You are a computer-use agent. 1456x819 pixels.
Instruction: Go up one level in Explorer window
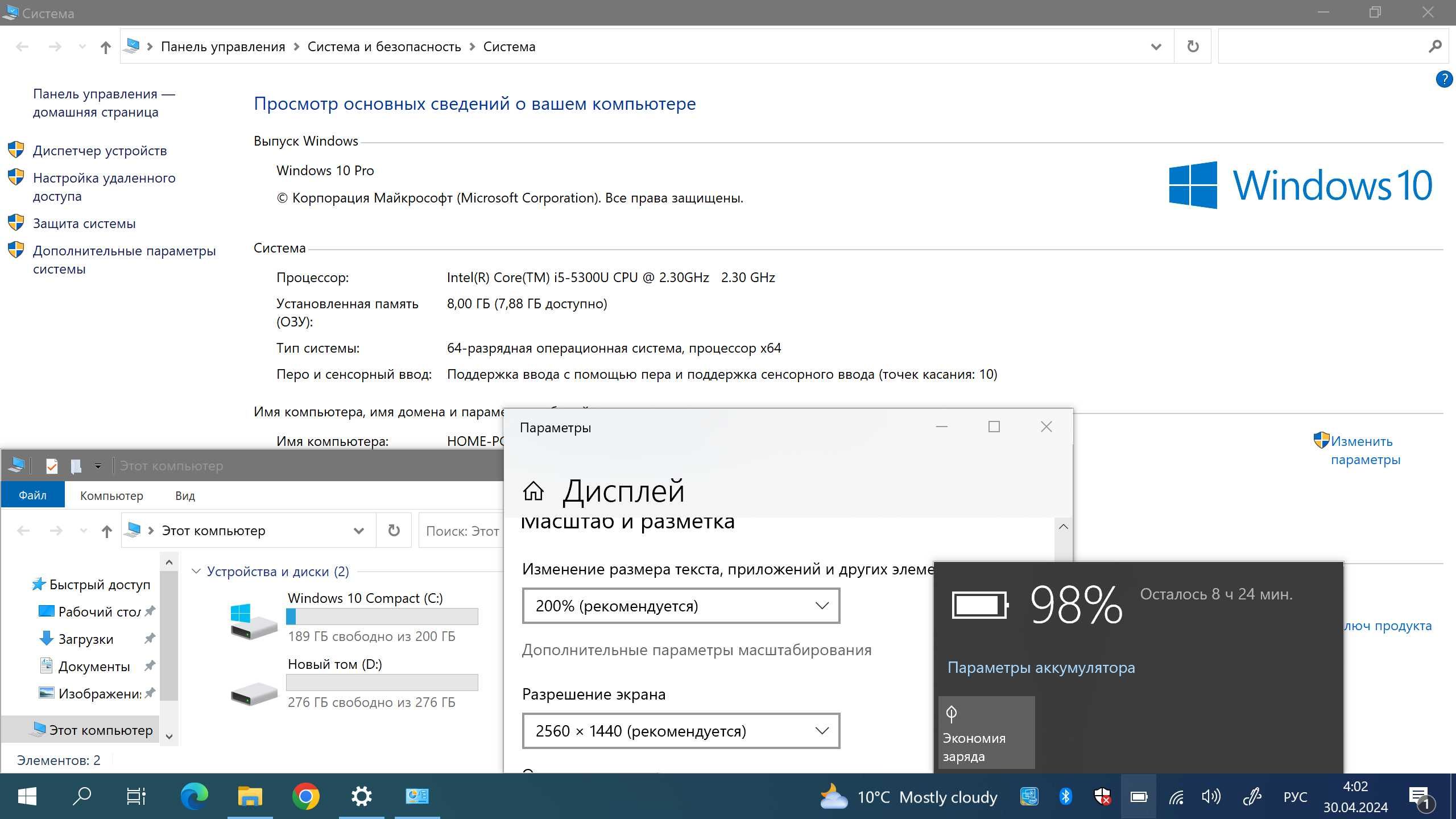tap(106, 531)
